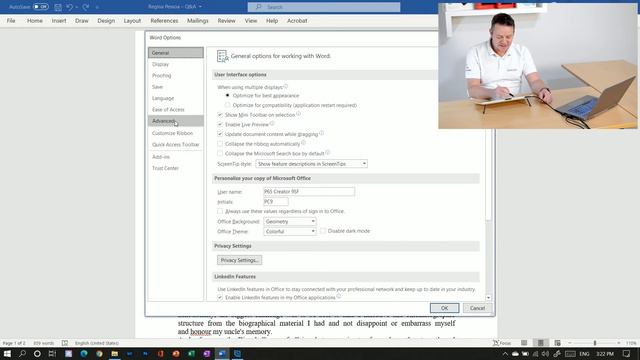This screenshot has height=360, width=640.
Task: Open the action center notification icon
Action: coord(627,353)
